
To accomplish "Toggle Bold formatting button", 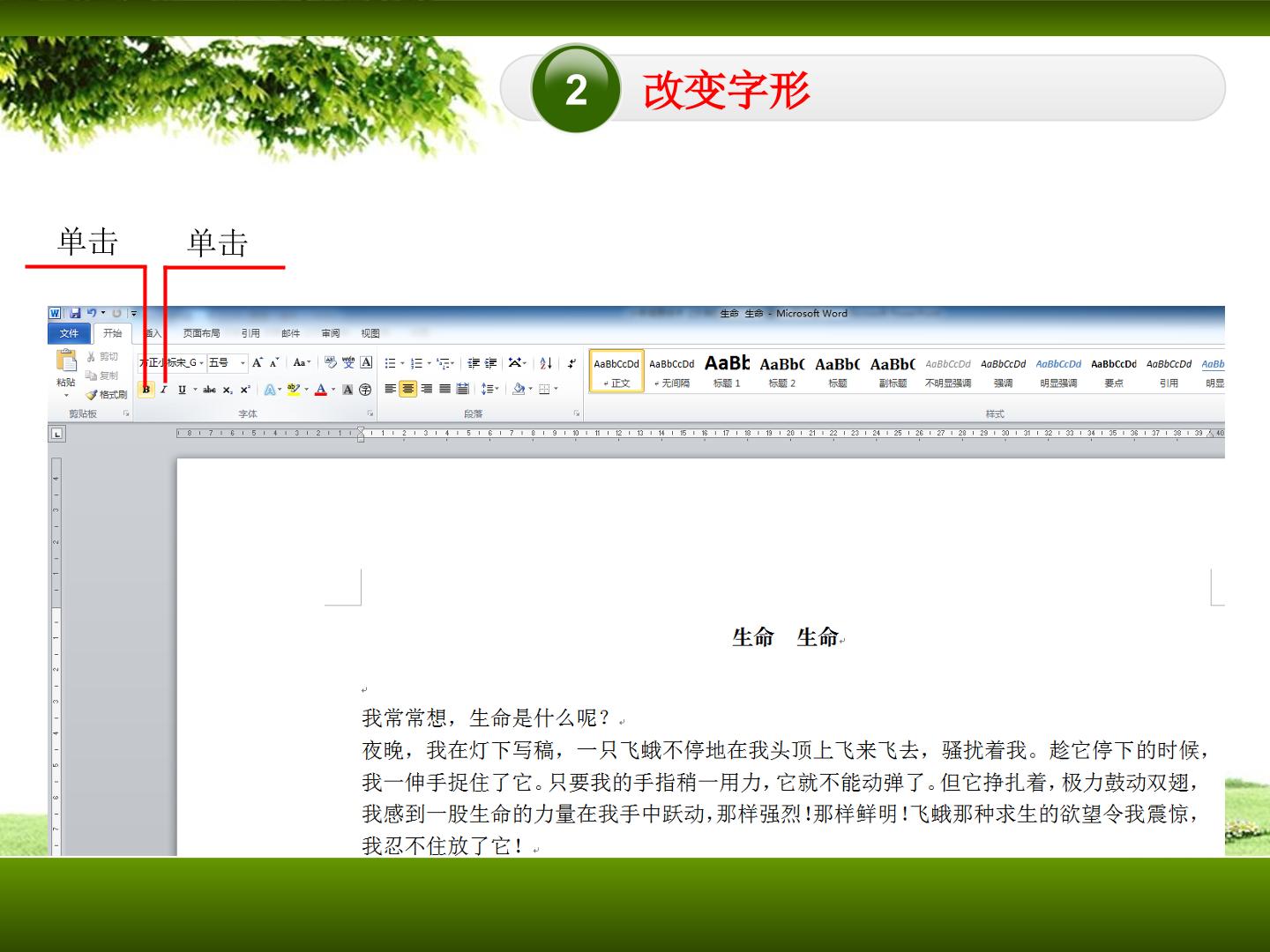I will (146, 390).
